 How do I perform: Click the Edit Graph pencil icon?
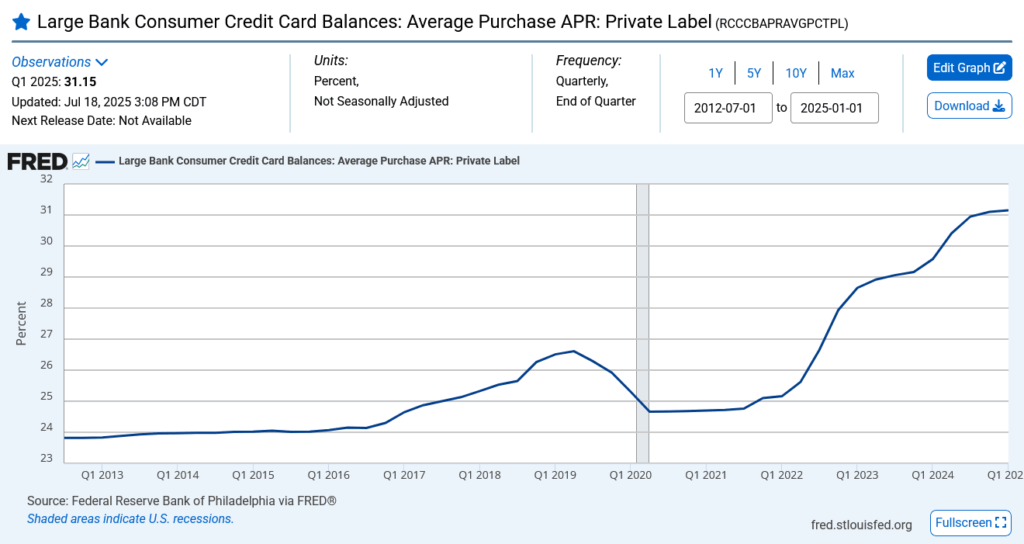tap(999, 68)
